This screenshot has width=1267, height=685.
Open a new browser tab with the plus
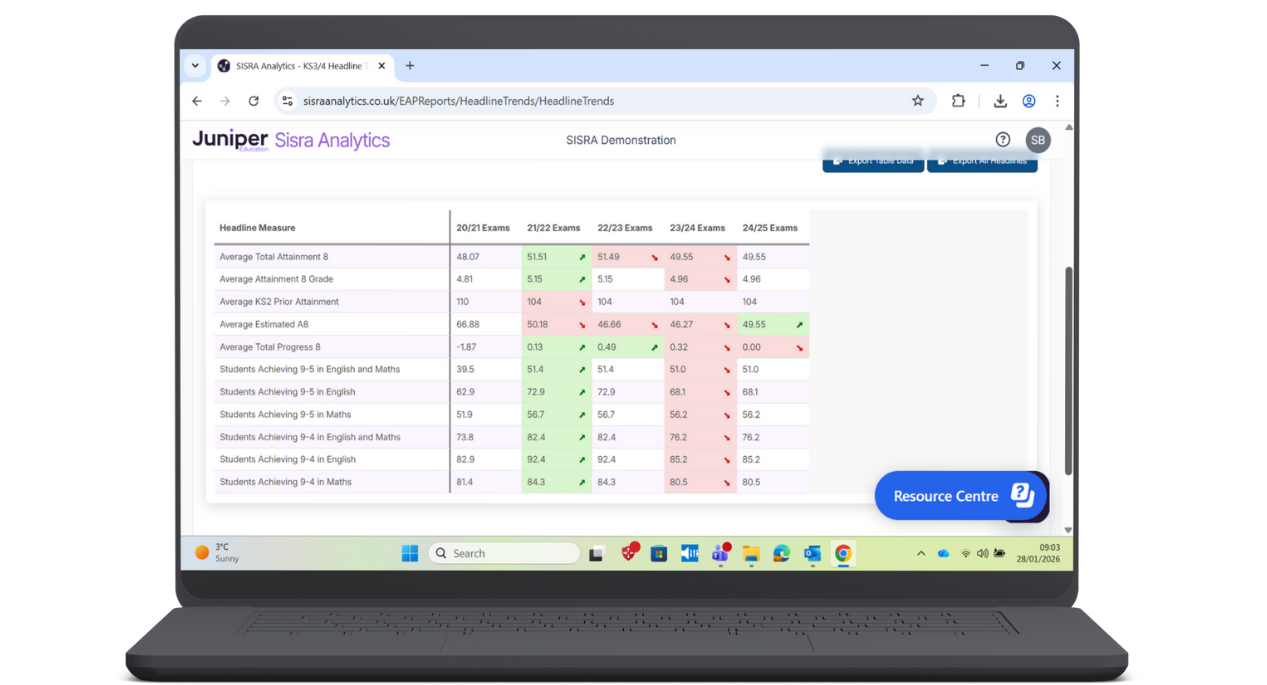(x=410, y=65)
